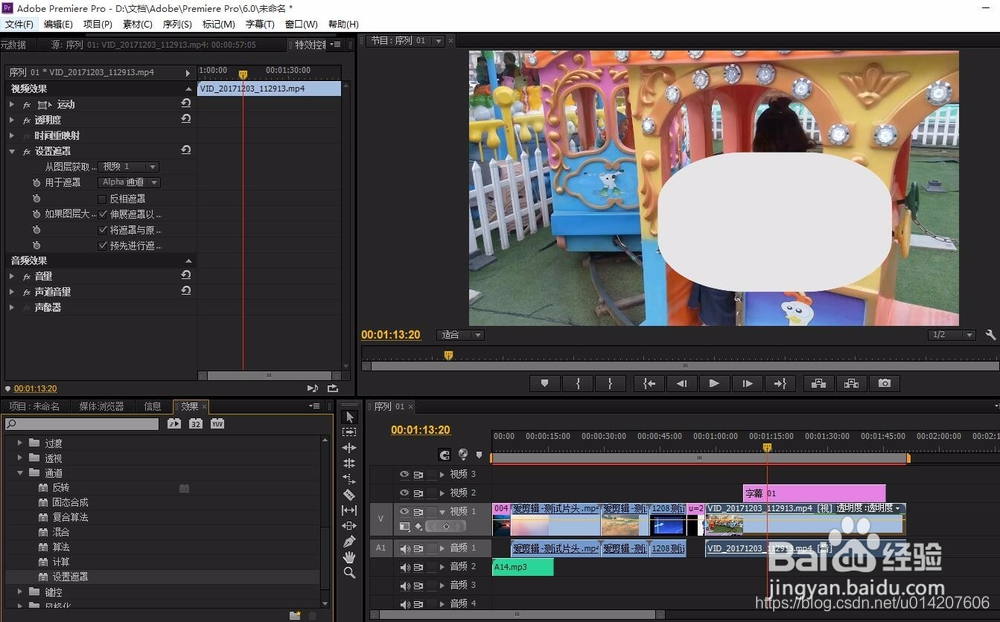1000x622 pixels.
Task: Click the Go to Out point button
Action: (780, 383)
